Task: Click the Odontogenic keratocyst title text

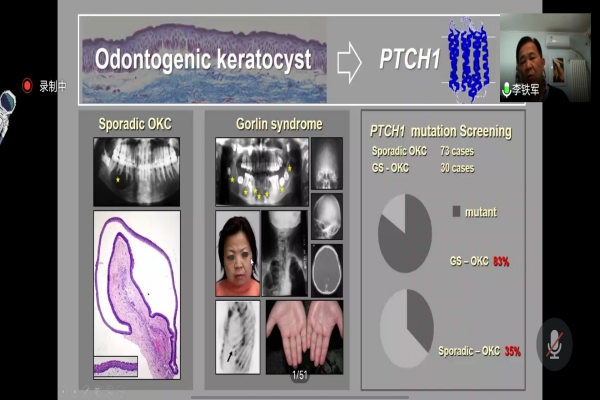Action: click(x=203, y=59)
